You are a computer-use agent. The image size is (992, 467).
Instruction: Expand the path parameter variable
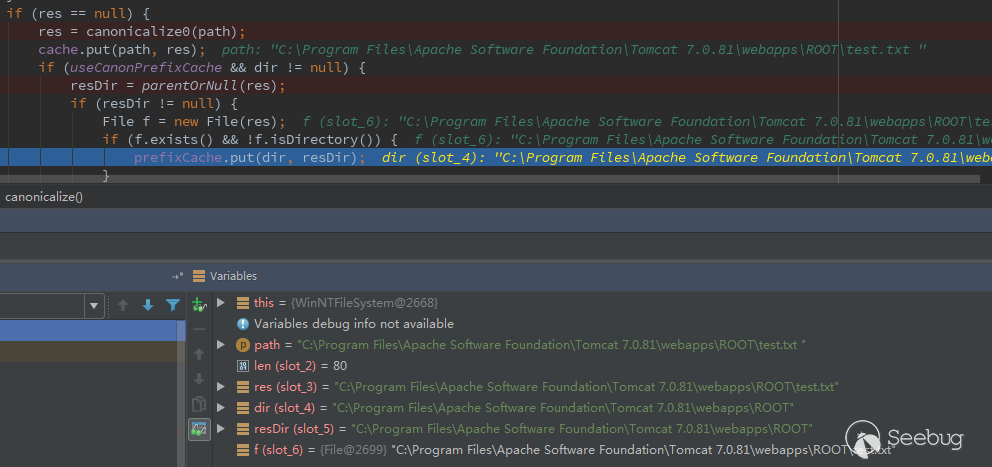[221, 344]
